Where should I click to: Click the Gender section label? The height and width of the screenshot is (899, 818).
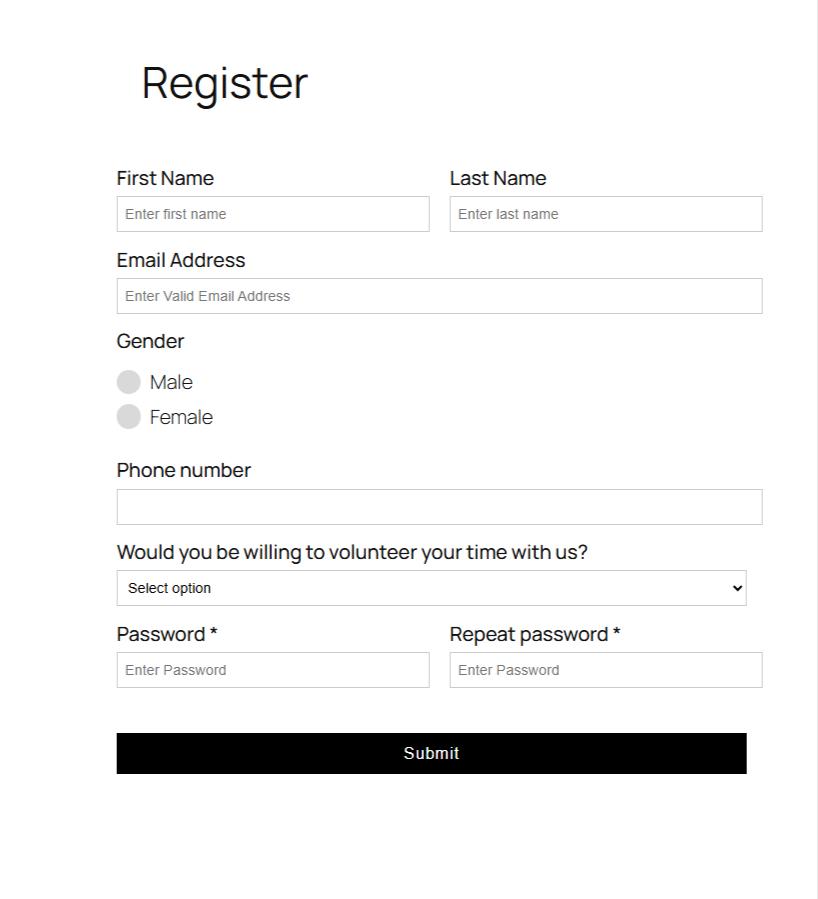(x=150, y=341)
